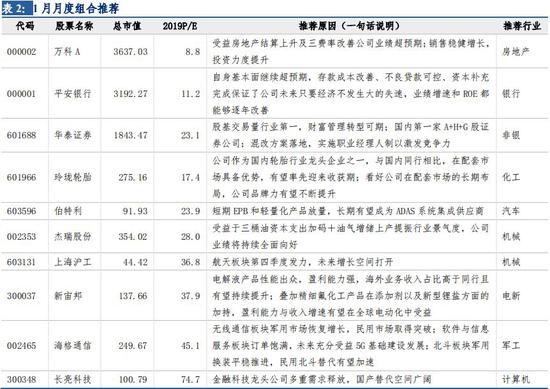550x389 pixels.
Task: Select industry cell 化工
Action: pos(511,177)
